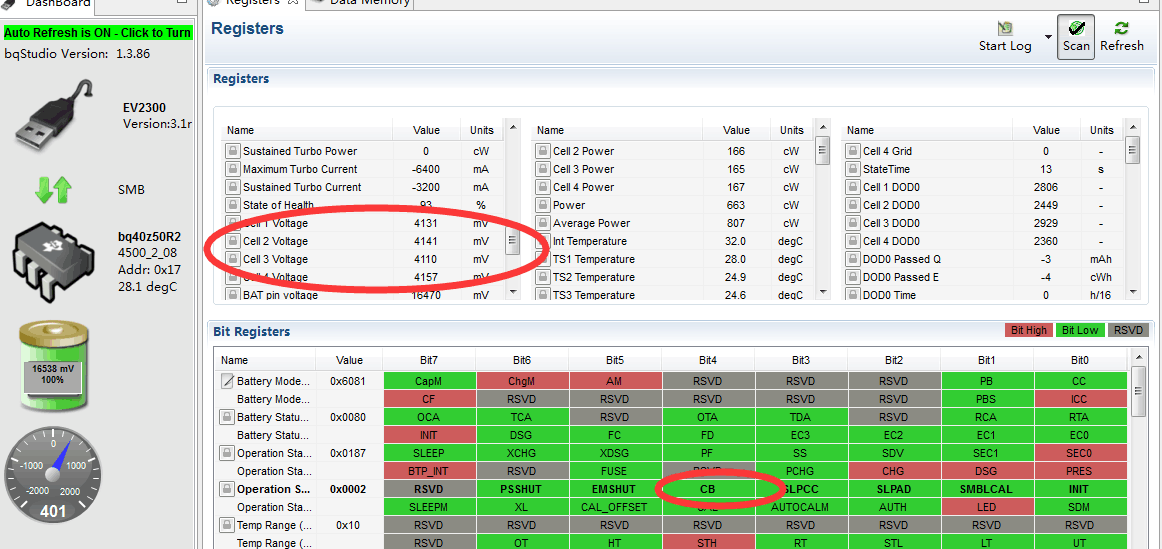Select the 2806 Cell 1 DOD0 value
Viewport: 1162px width, 549px height.
[1046, 187]
